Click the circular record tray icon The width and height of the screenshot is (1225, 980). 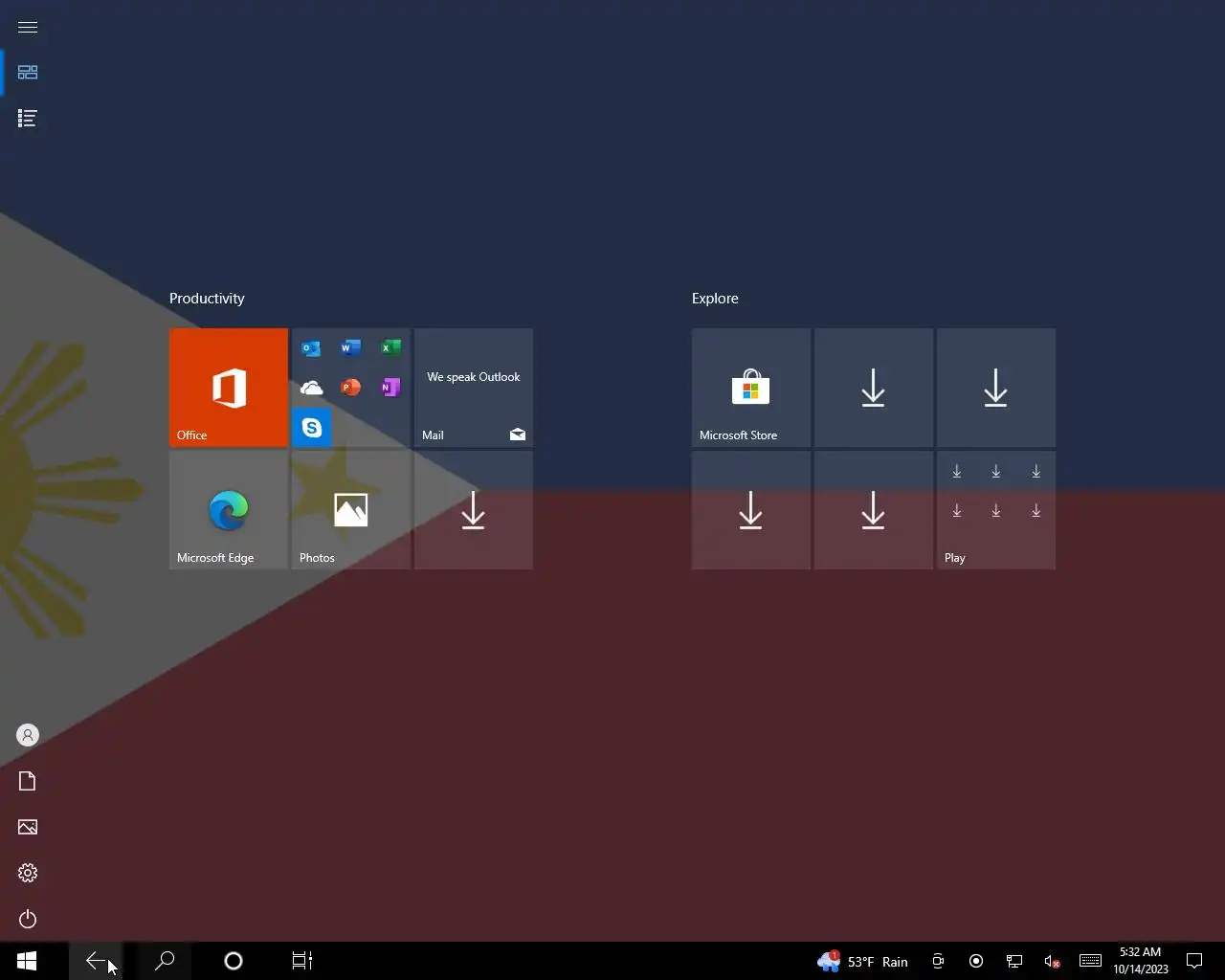[976, 961]
